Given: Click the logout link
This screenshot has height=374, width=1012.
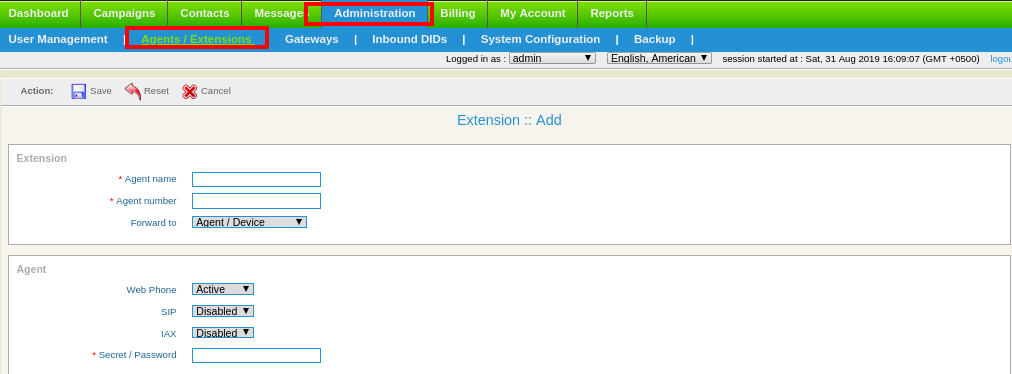Looking at the screenshot, I should (x=1001, y=59).
